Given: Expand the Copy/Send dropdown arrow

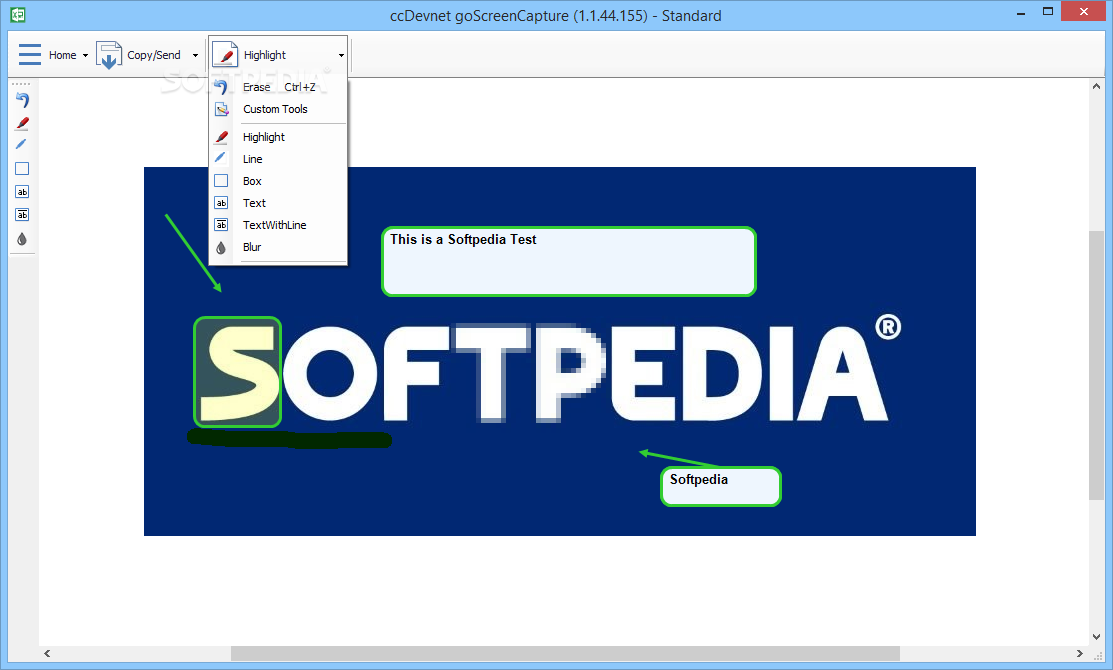Looking at the screenshot, I should click(195, 55).
